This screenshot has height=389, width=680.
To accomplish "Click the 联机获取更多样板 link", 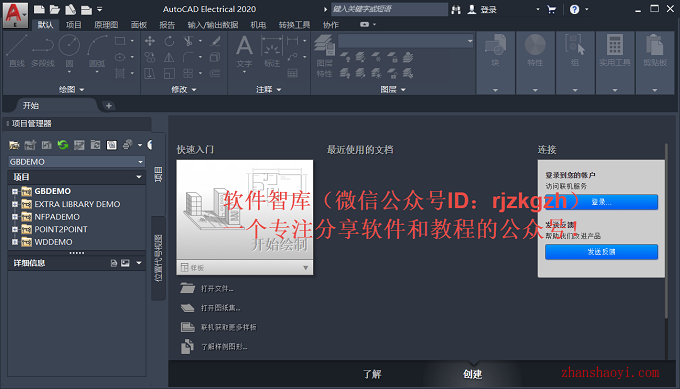I will (229, 327).
